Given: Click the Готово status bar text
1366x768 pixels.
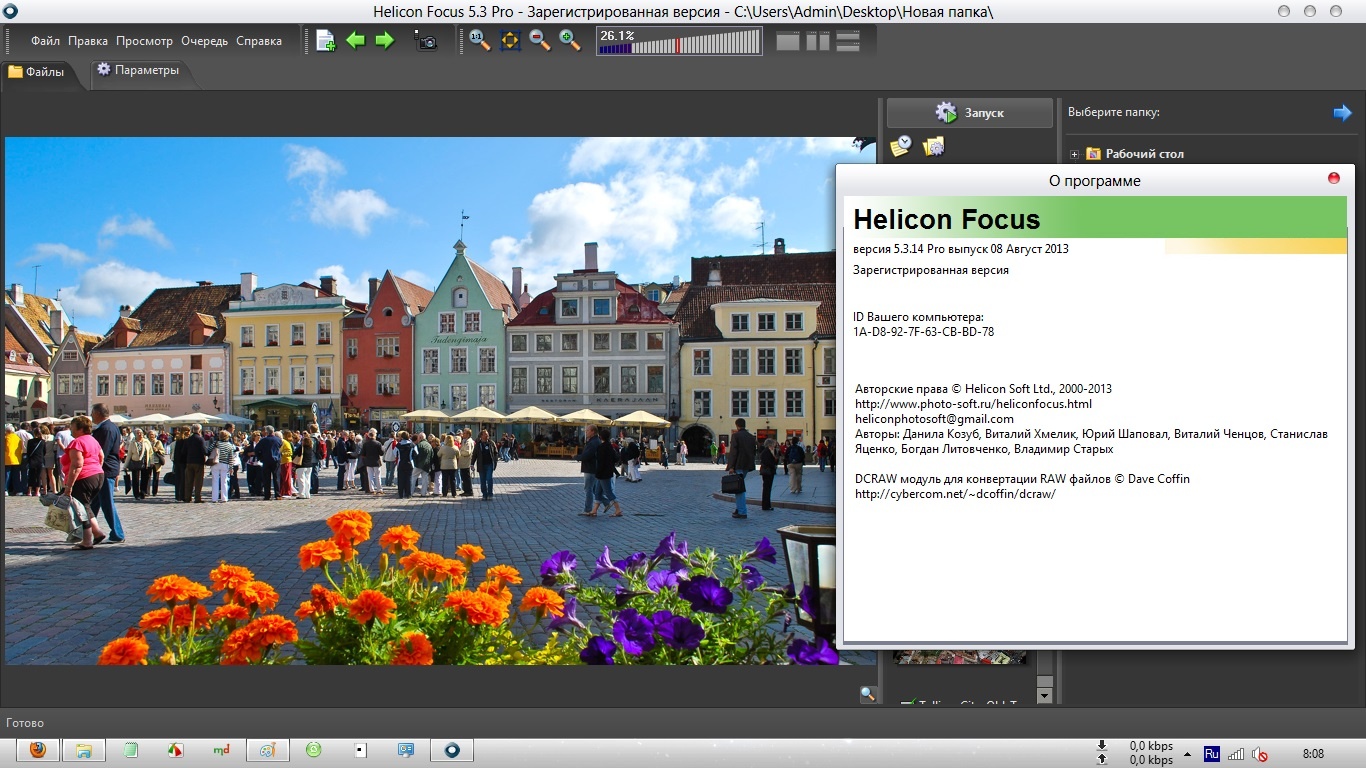Looking at the screenshot, I should (25, 723).
